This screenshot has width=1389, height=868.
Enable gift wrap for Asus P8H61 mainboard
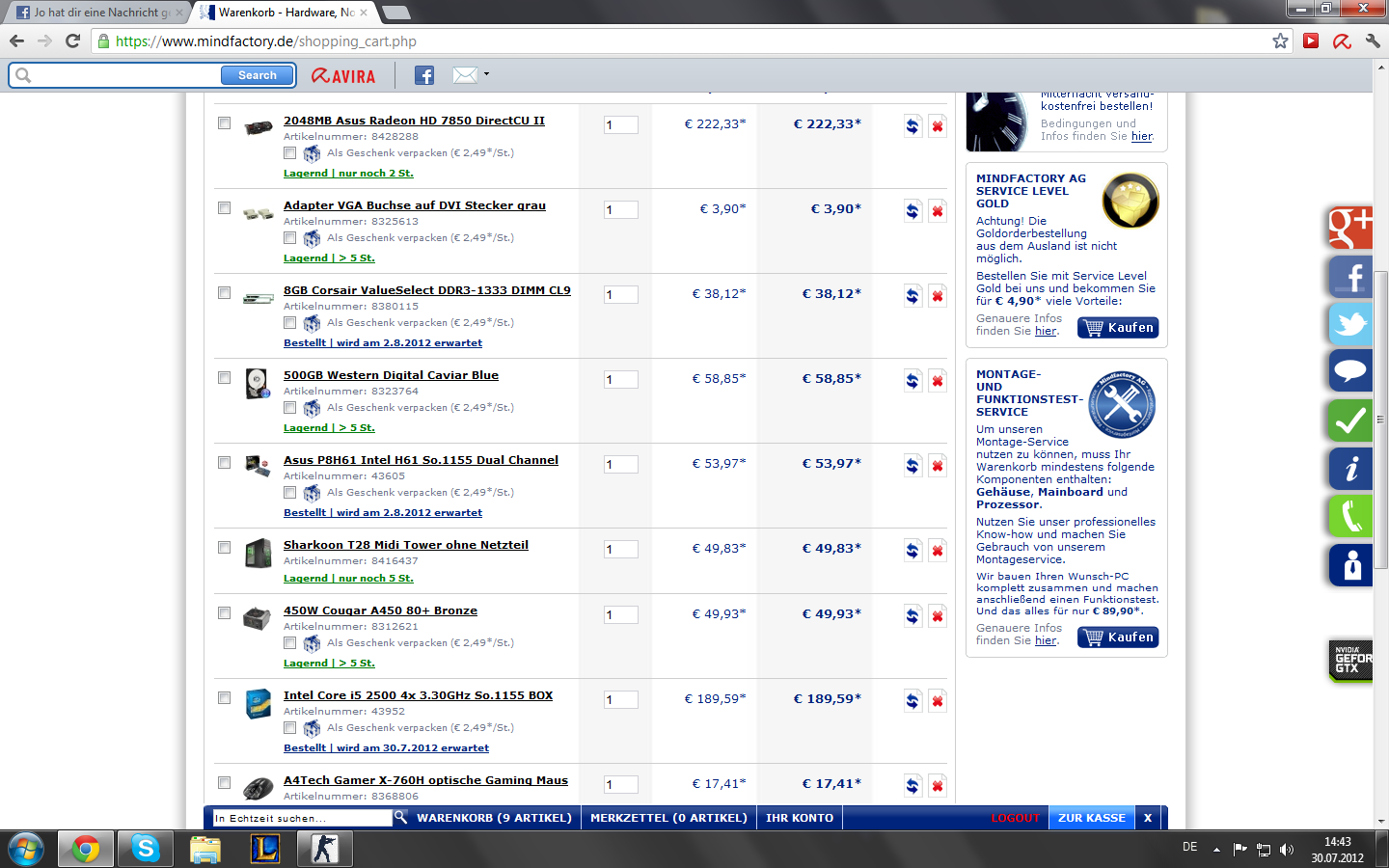coord(289,493)
